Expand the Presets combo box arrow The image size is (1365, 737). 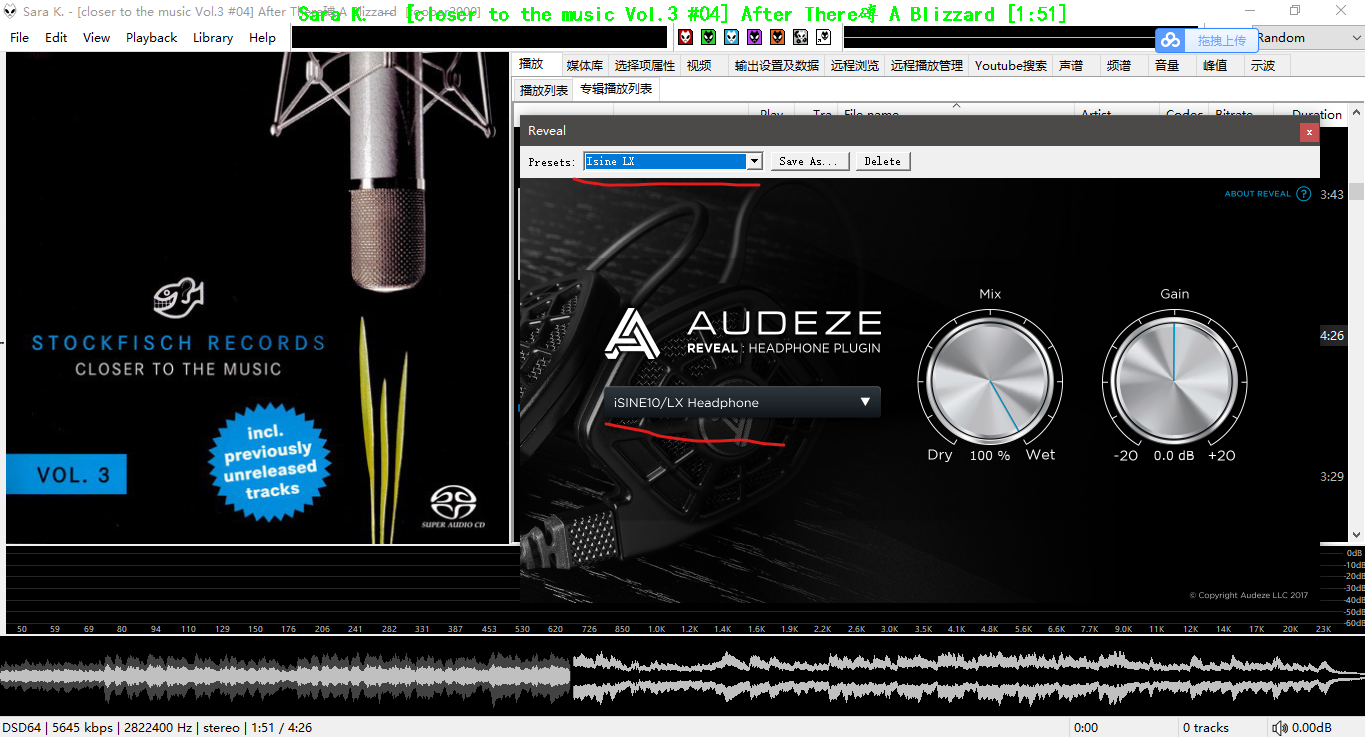755,161
